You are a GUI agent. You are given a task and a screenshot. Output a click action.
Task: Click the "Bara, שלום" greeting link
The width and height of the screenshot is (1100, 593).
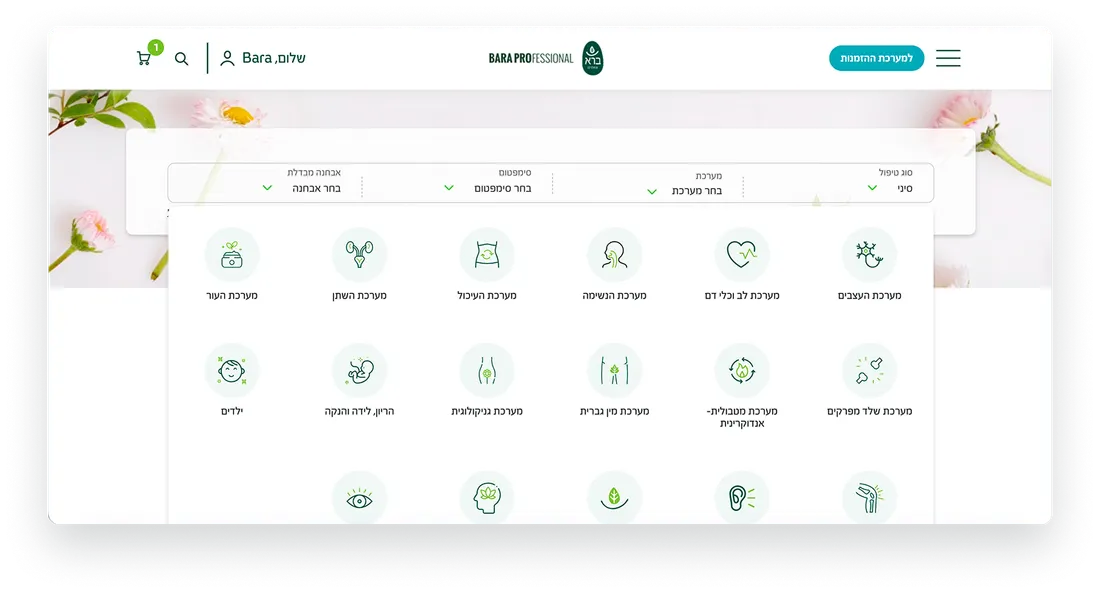[274, 58]
